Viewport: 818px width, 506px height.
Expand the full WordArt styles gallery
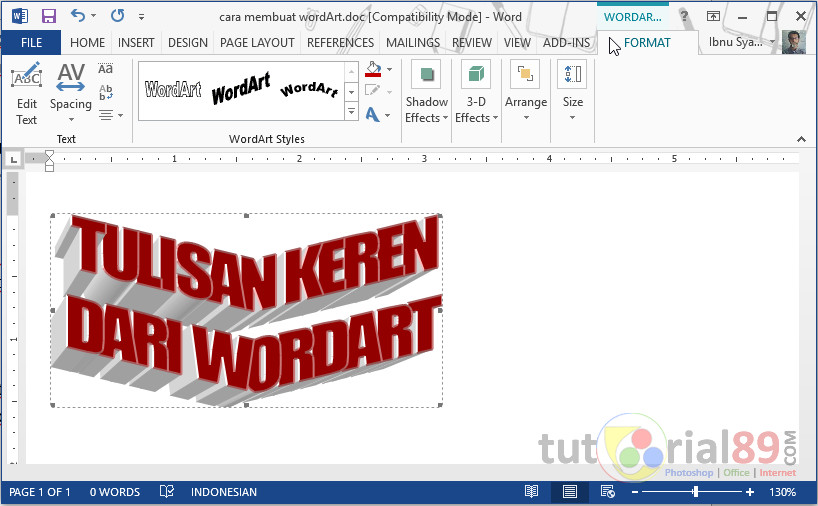pyautogui.click(x=352, y=111)
